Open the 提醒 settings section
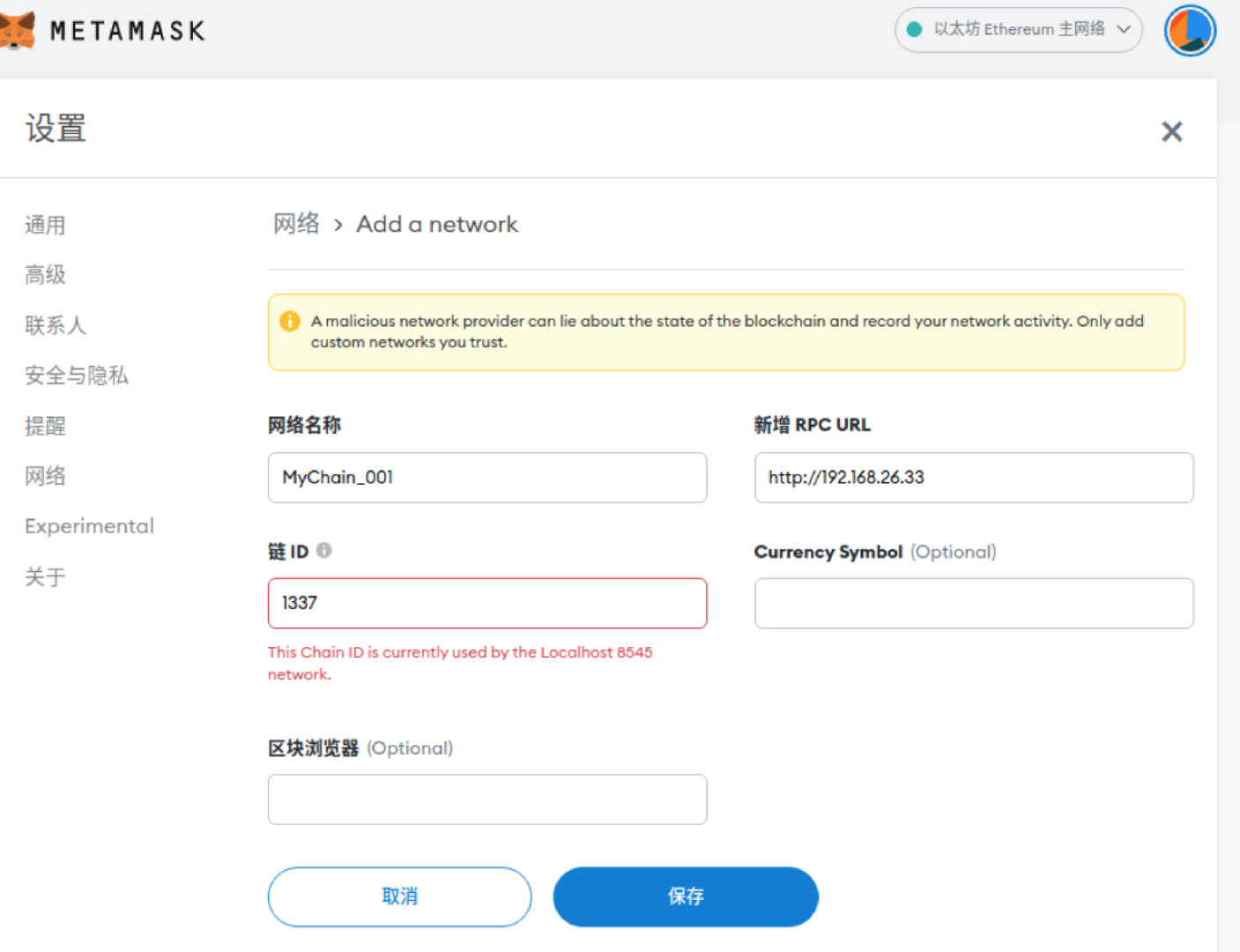1240x952 pixels. [45, 427]
